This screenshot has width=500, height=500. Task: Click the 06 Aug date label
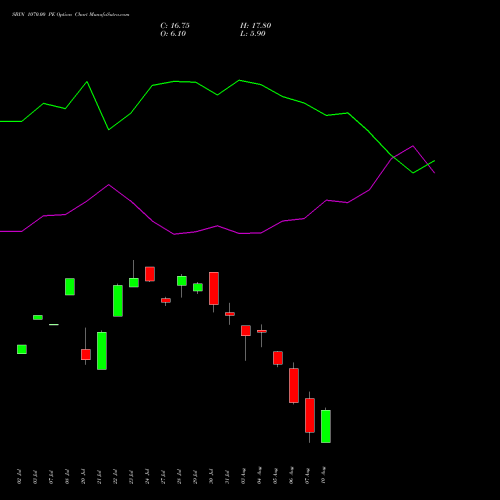291,476
